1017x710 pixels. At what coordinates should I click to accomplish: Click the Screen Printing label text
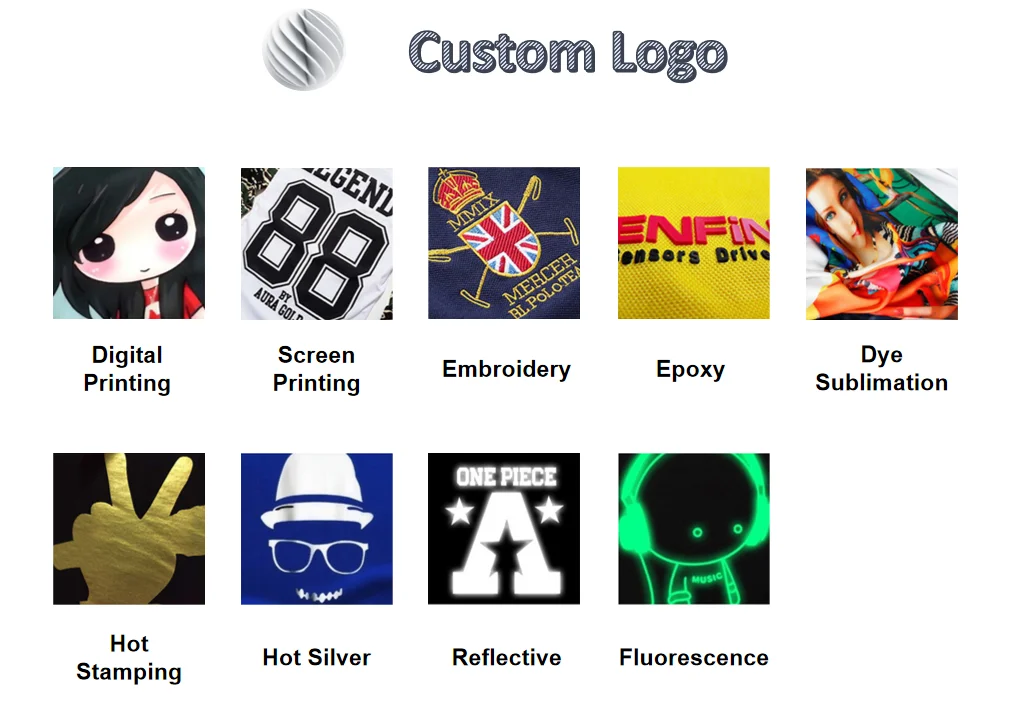pos(317,369)
